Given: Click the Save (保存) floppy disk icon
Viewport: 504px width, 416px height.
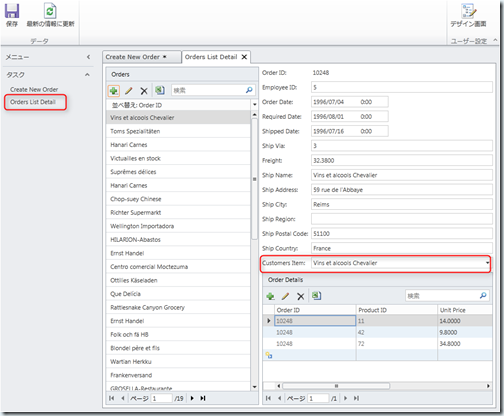Looking at the screenshot, I should pyautogui.click(x=12, y=11).
